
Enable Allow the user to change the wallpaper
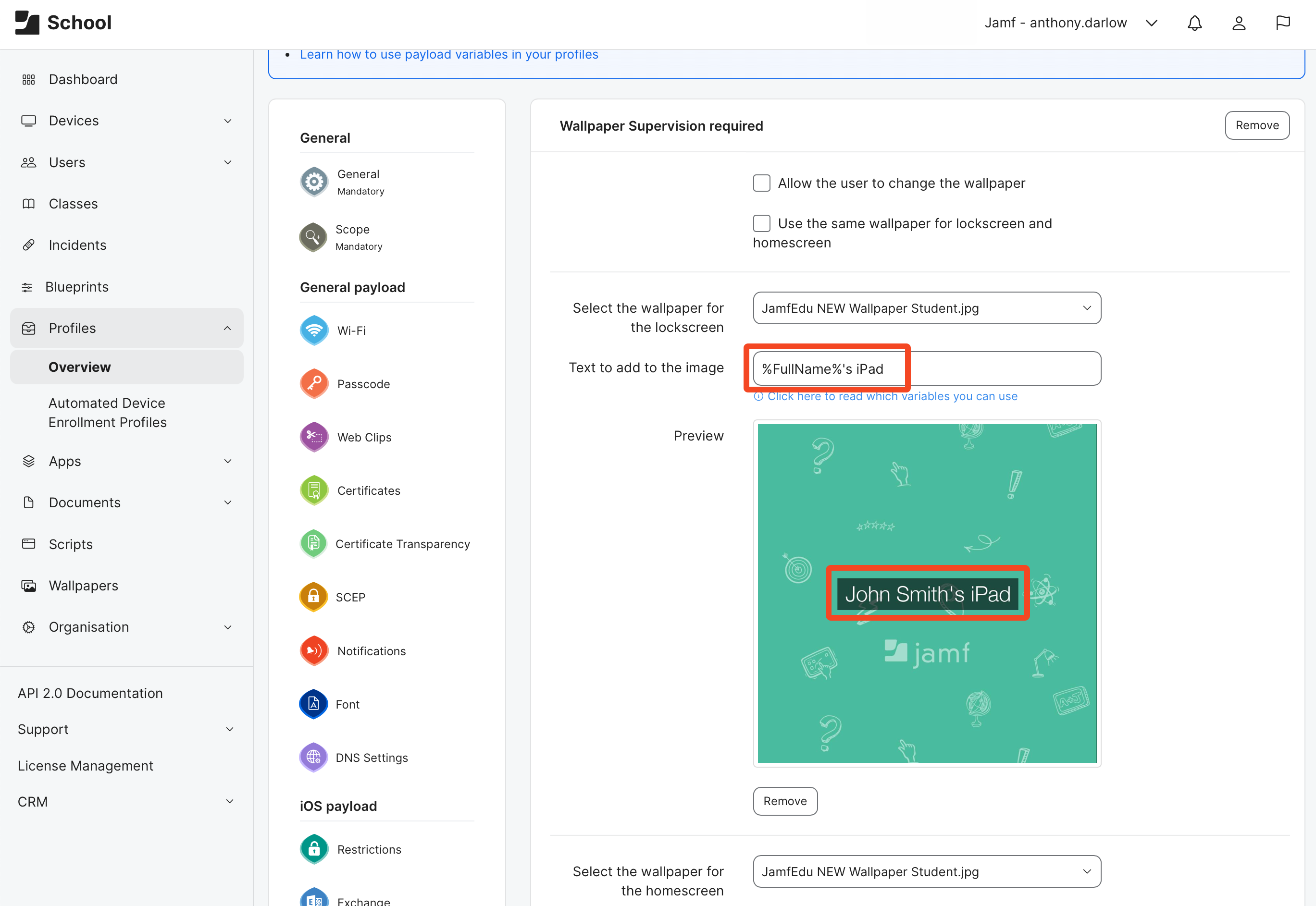pyautogui.click(x=762, y=184)
